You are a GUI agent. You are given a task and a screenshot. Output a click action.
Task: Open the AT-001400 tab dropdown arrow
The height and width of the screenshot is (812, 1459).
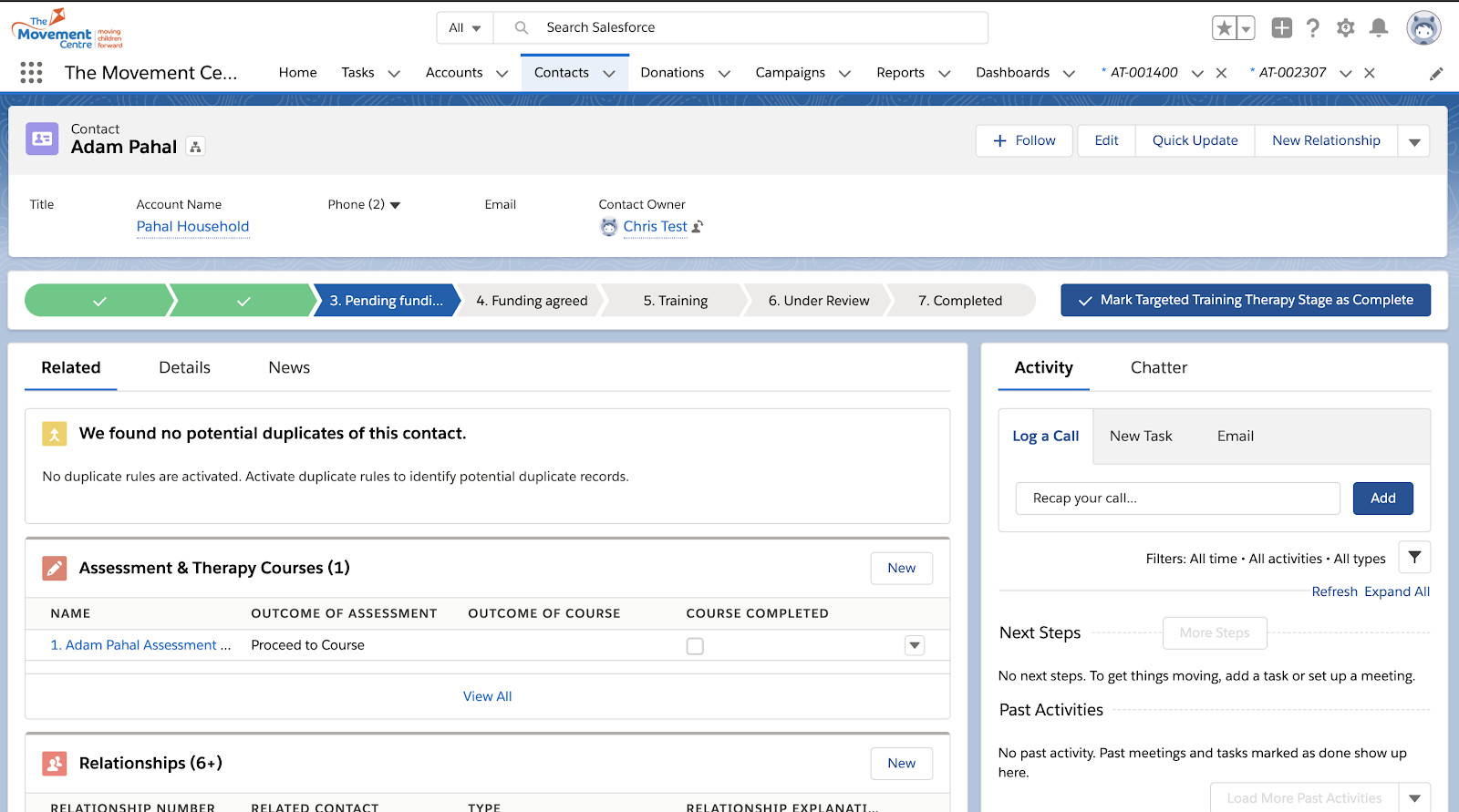(1197, 74)
